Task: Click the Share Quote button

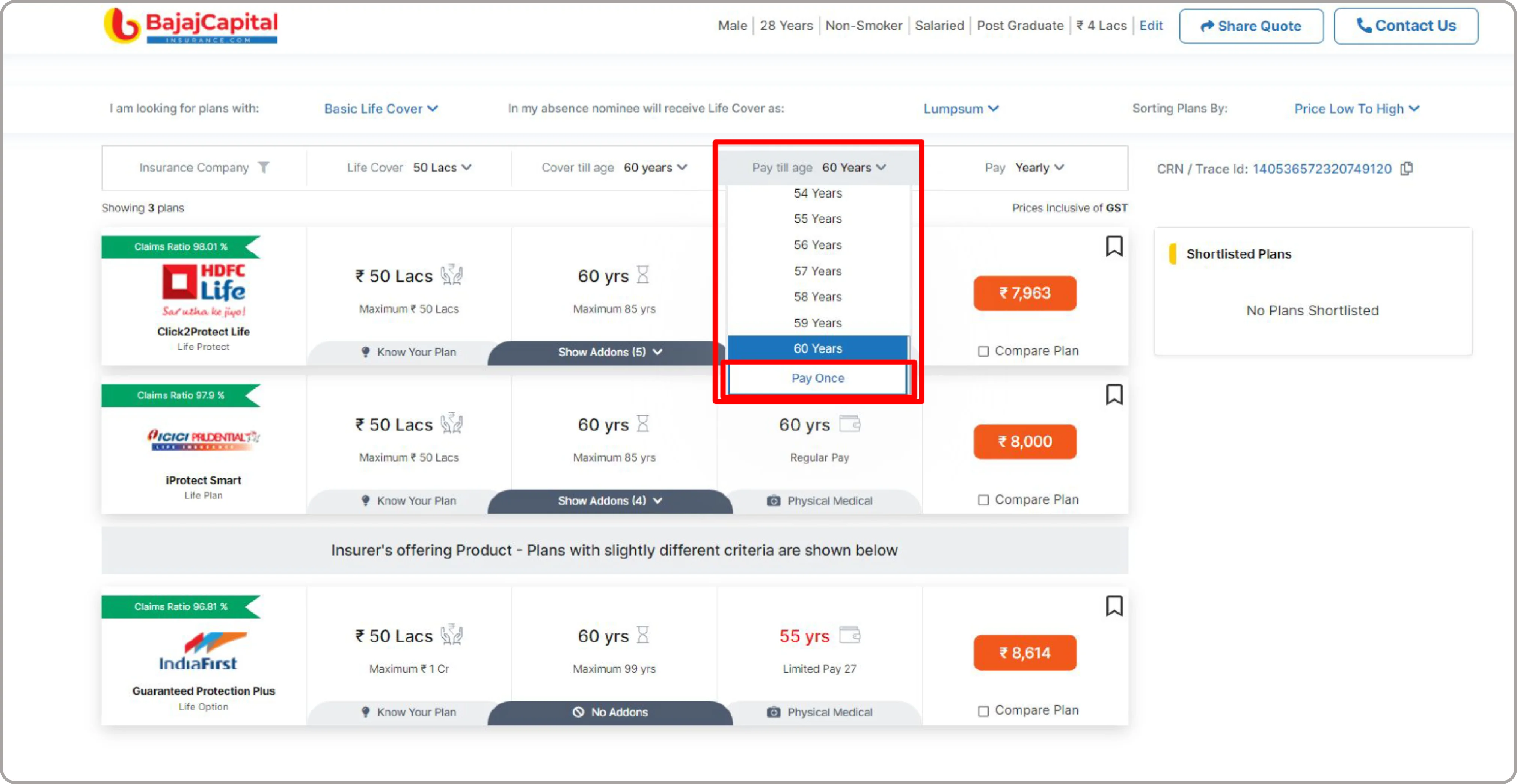Action: tap(1251, 26)
